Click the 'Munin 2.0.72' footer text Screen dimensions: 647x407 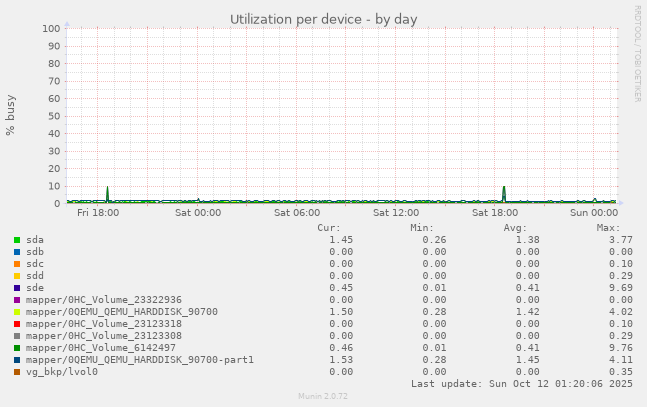(x=323, y=397)
